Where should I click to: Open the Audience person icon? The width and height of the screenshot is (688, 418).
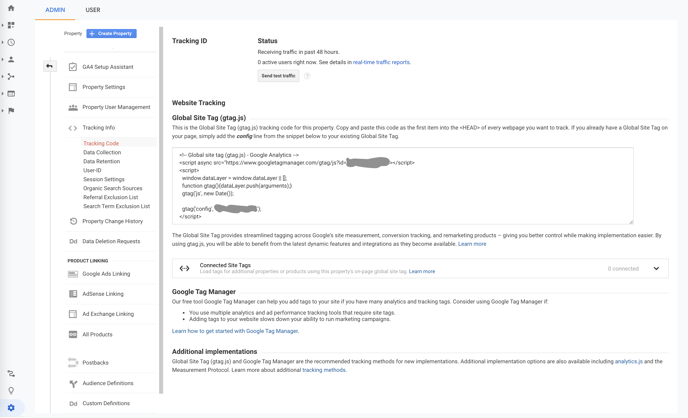pos(11,59)
